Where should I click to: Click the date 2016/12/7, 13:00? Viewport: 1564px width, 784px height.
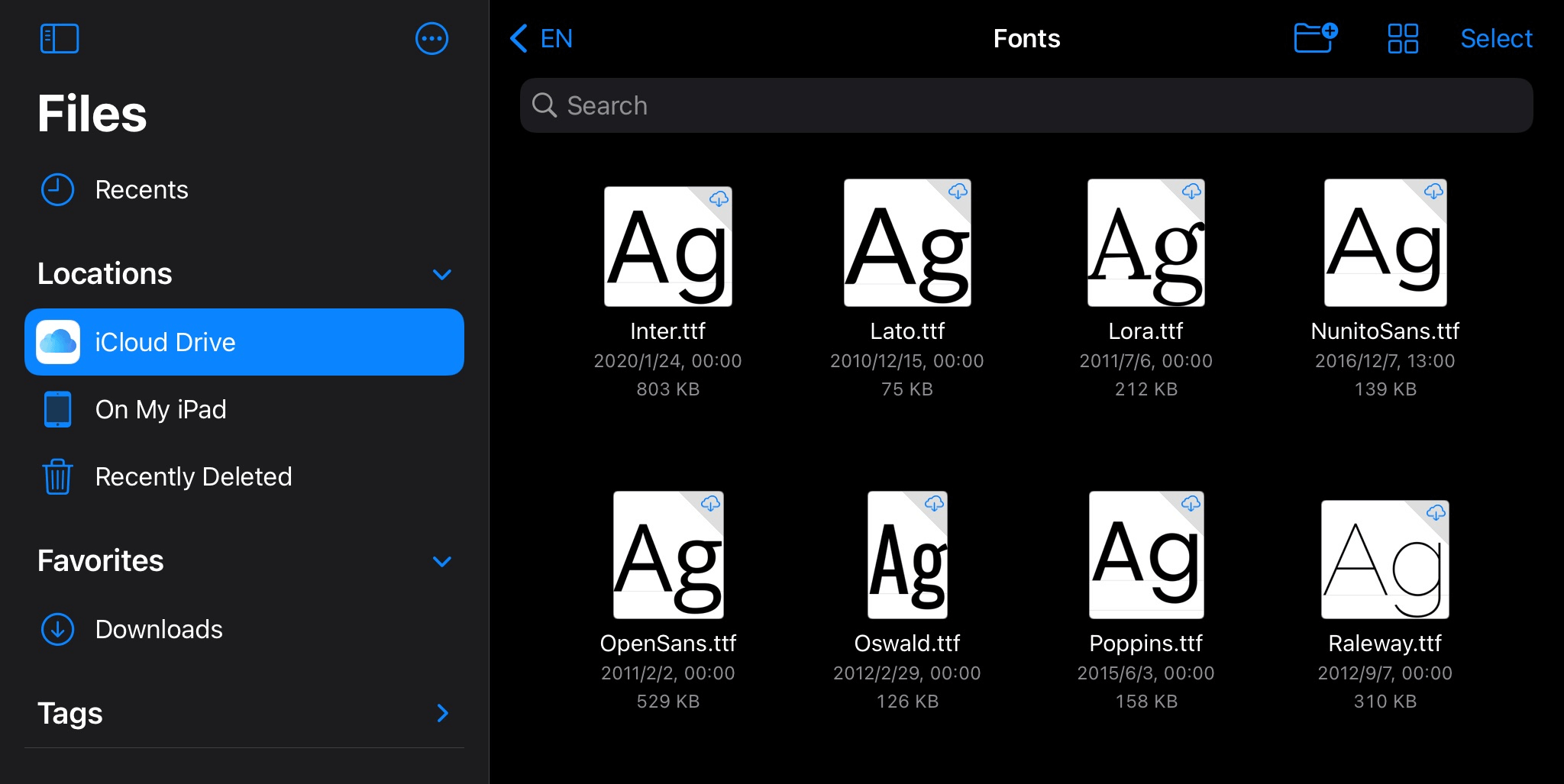(x=1385, y=361)
